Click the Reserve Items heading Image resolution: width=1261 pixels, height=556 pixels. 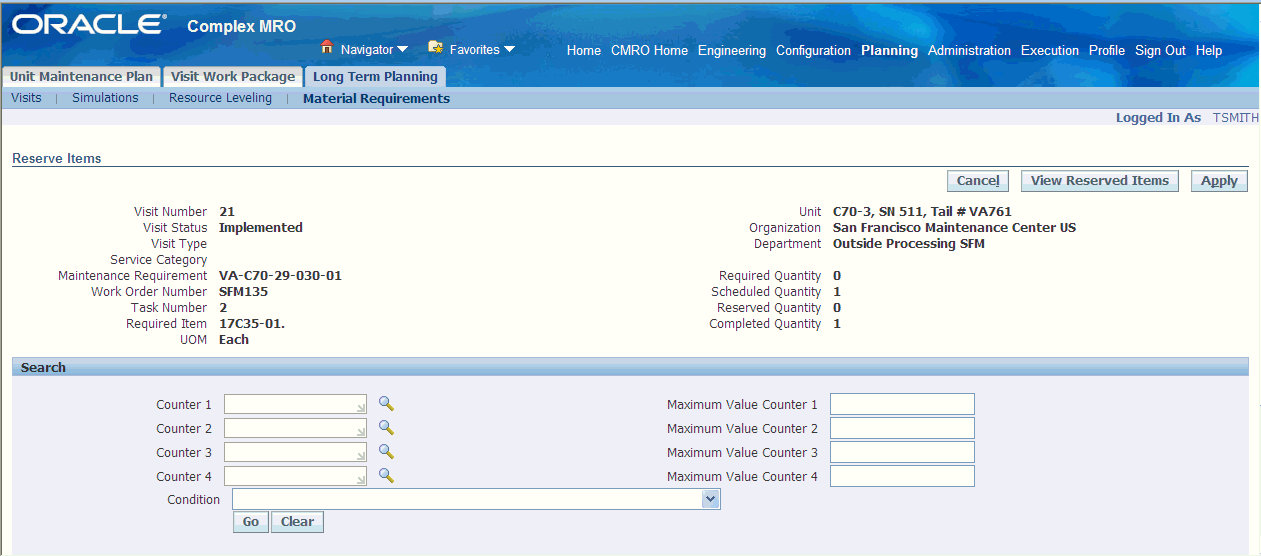coord(56,158)
